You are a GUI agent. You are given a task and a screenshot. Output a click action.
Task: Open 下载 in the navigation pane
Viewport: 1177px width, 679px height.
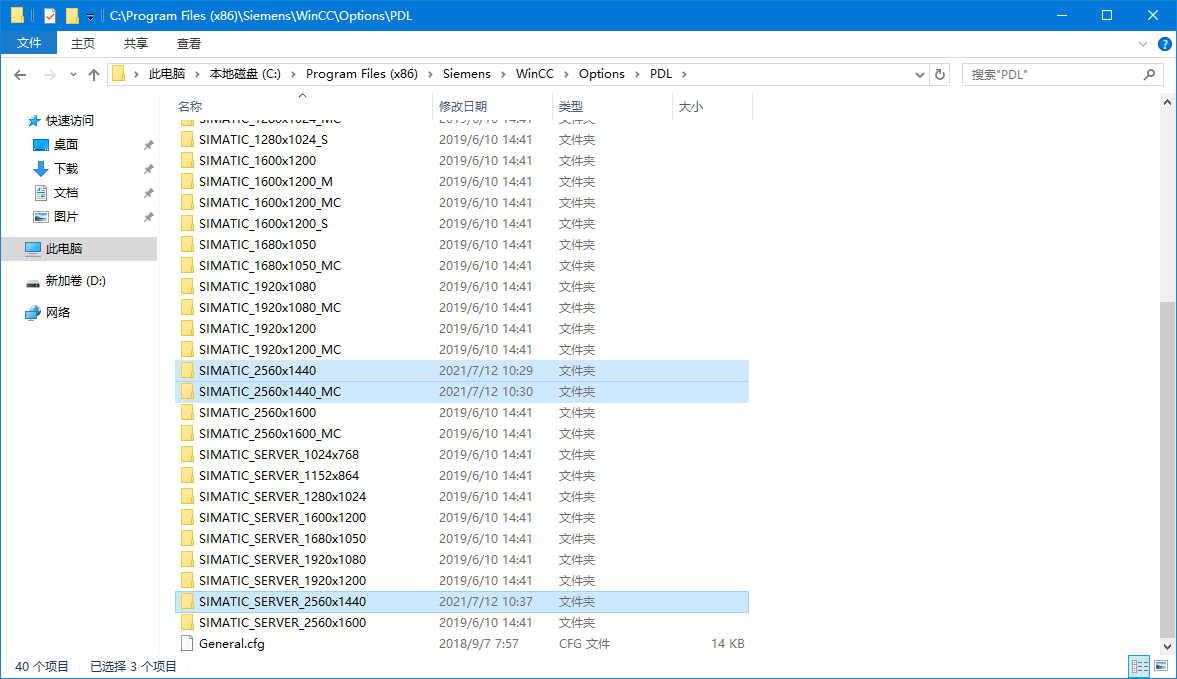point(65,168)
